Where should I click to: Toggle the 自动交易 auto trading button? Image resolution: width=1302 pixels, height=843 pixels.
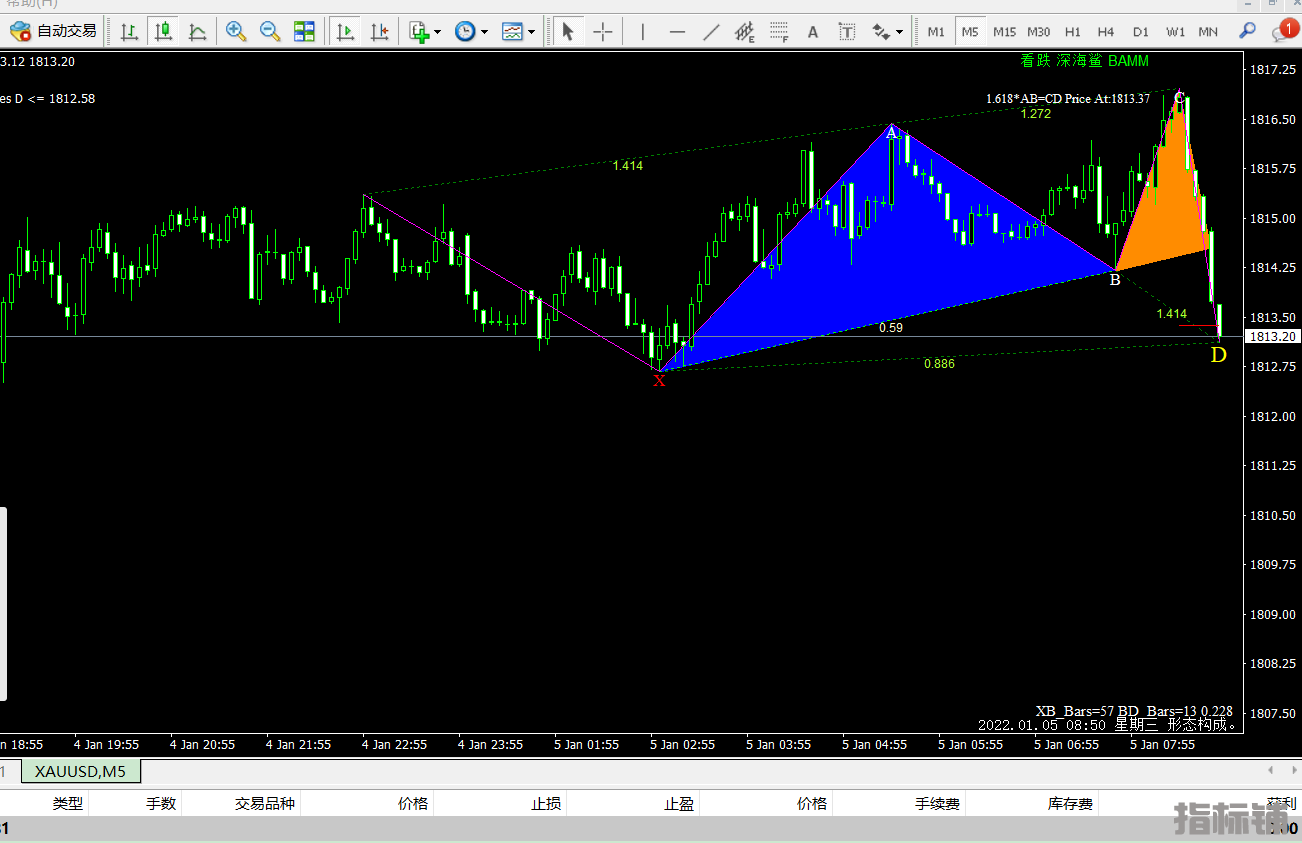coord(54,31)
